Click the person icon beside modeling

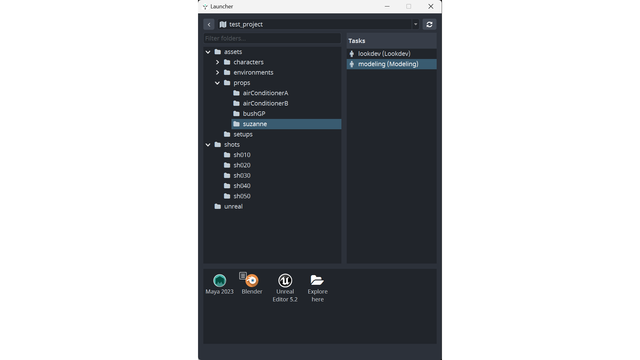pos(352,64)
